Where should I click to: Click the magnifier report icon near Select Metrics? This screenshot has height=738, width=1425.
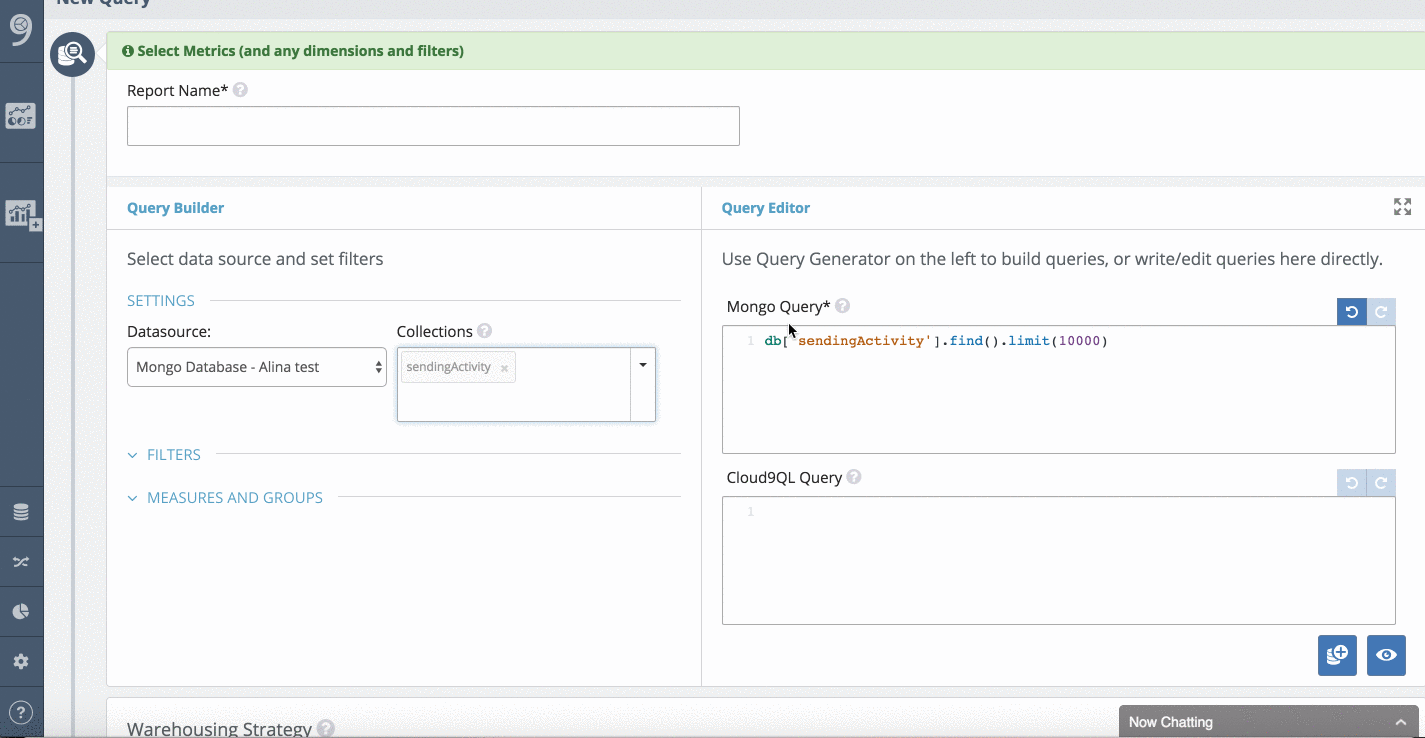pos(72,54)
